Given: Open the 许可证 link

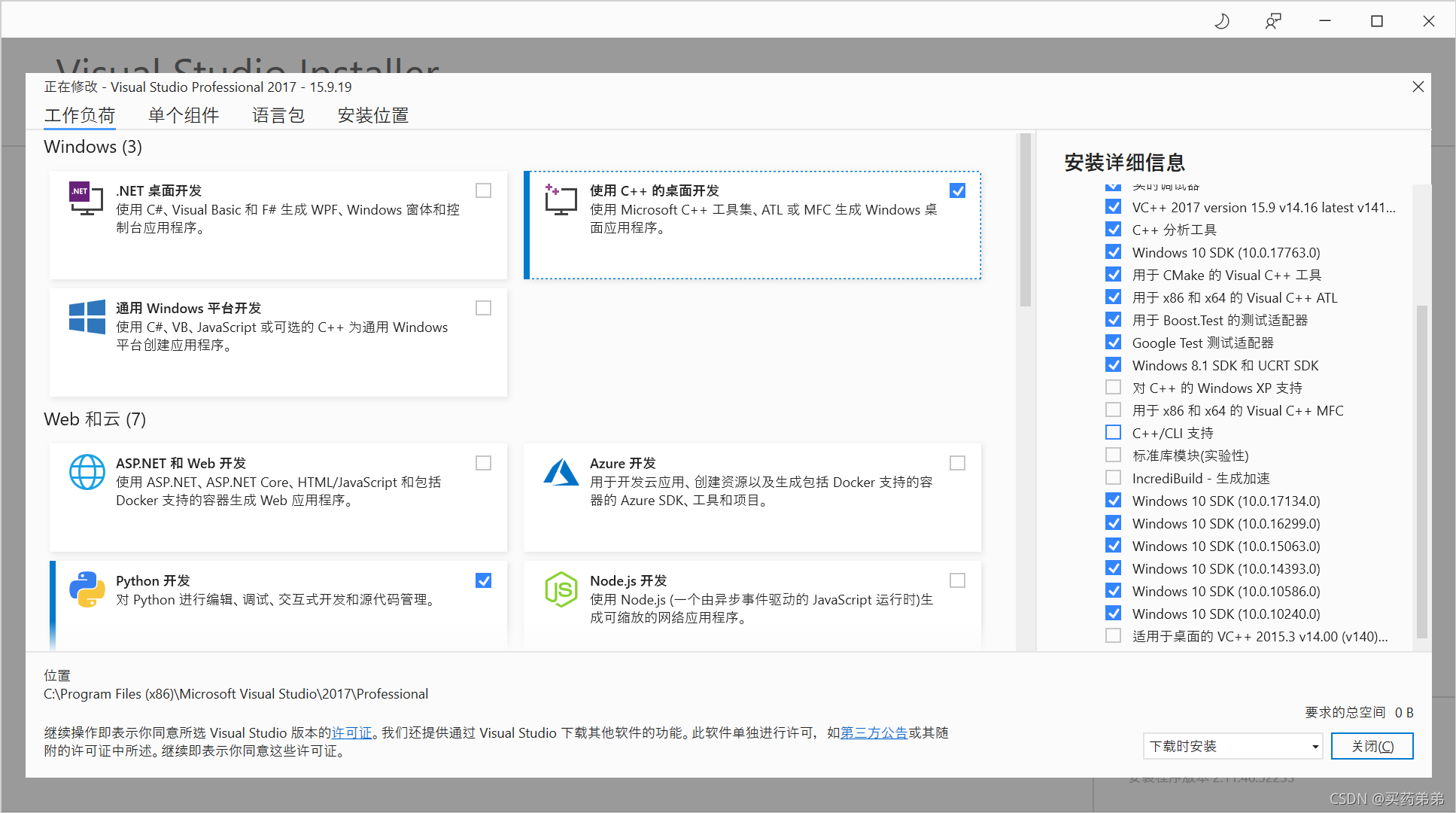Looking at the screenshot, I should tap(352, 732).
